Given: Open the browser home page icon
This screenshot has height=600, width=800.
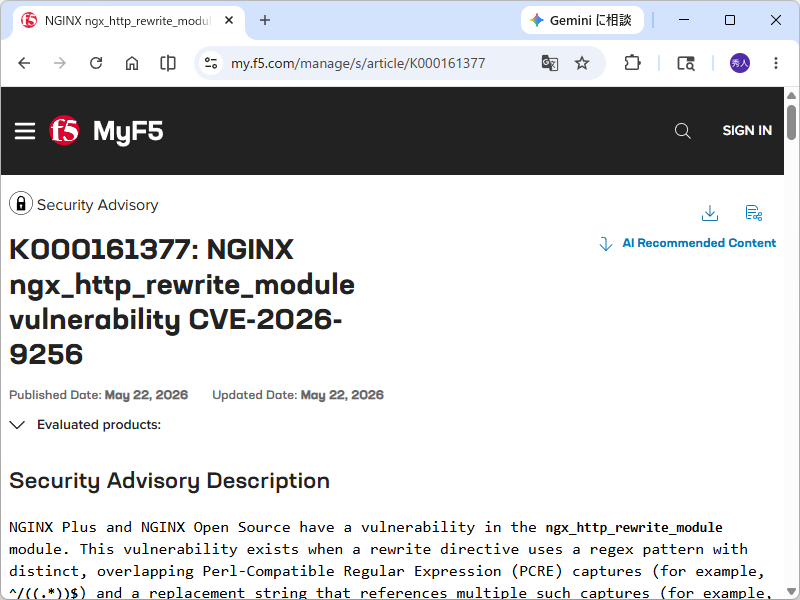Looking at the screenshot, I should point(132,63).
